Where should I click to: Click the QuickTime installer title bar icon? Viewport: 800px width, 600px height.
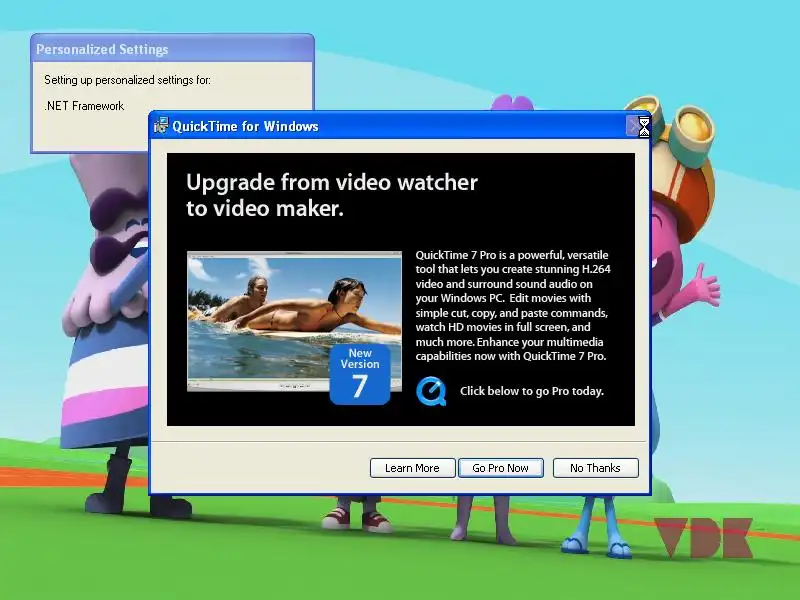pos(161,126)
